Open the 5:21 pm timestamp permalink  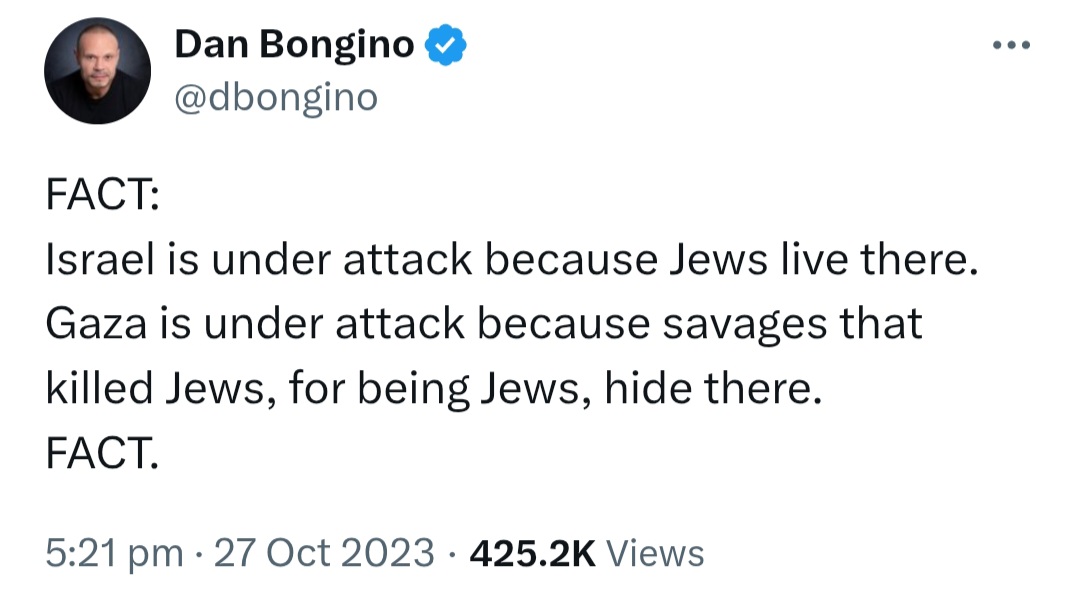(114, 553)
